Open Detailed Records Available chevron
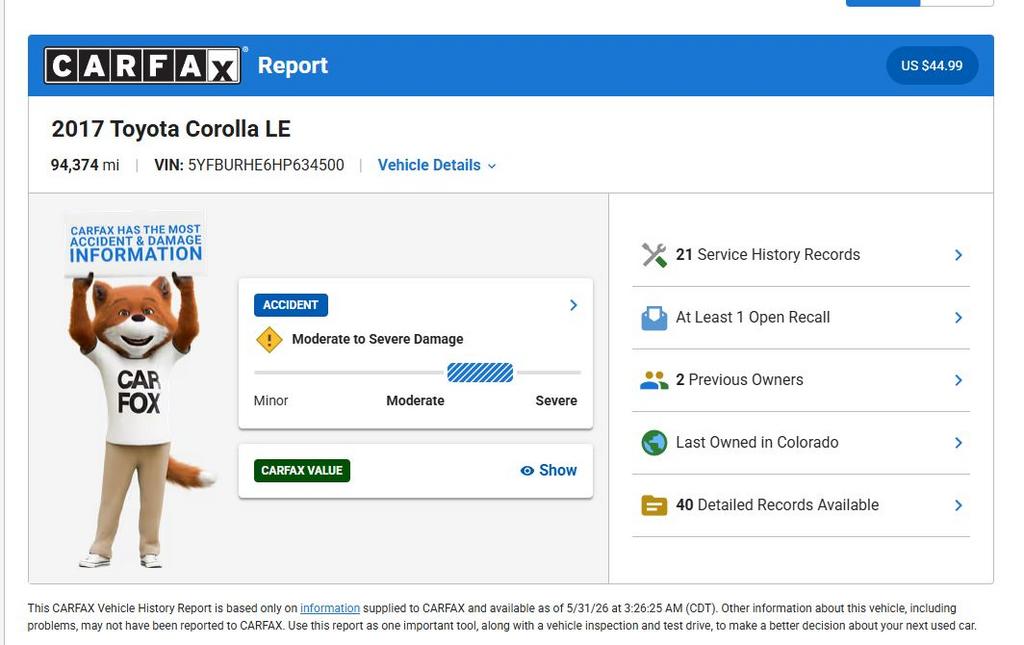The width and height of the screenshot is (1024, 645). click(x=958, y=505)
